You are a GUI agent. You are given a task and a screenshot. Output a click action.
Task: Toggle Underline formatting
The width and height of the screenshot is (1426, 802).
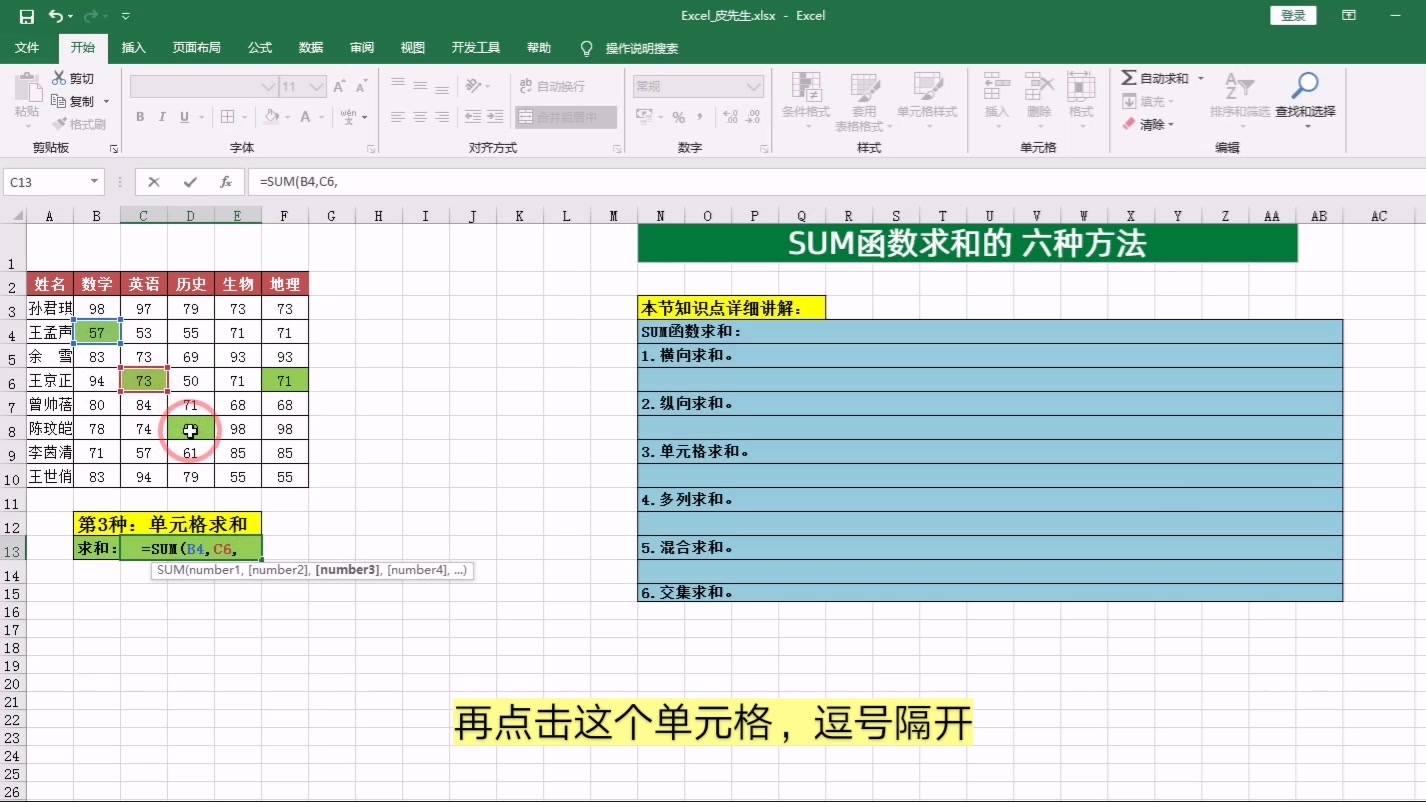tap(184, 117)
